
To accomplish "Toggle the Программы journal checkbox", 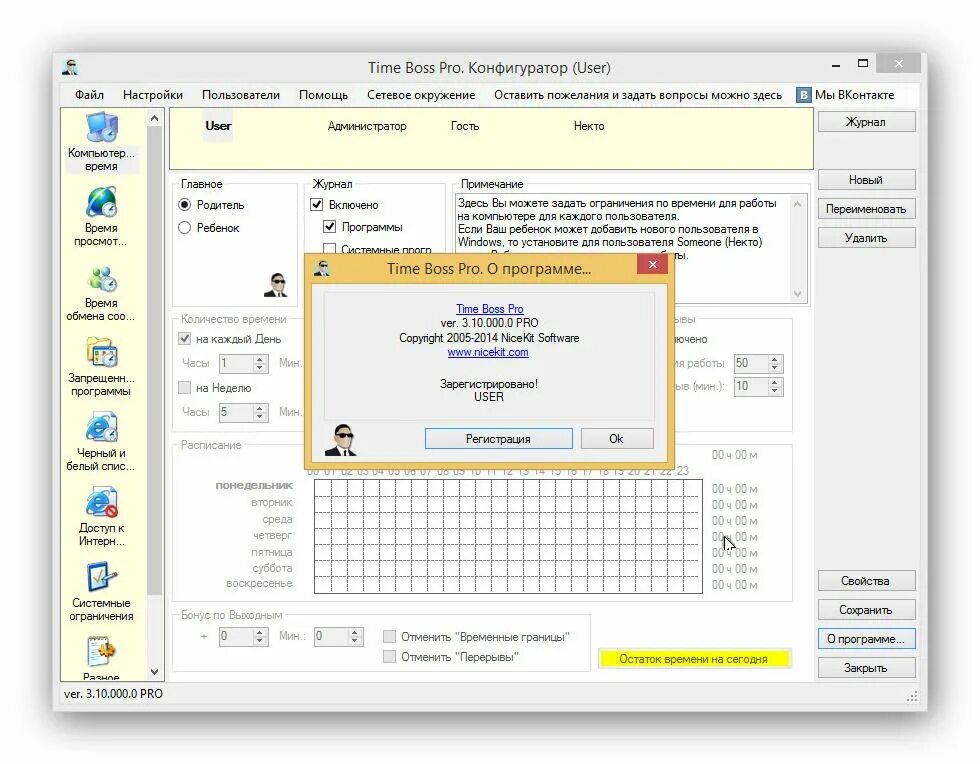I will pos(329,226).
